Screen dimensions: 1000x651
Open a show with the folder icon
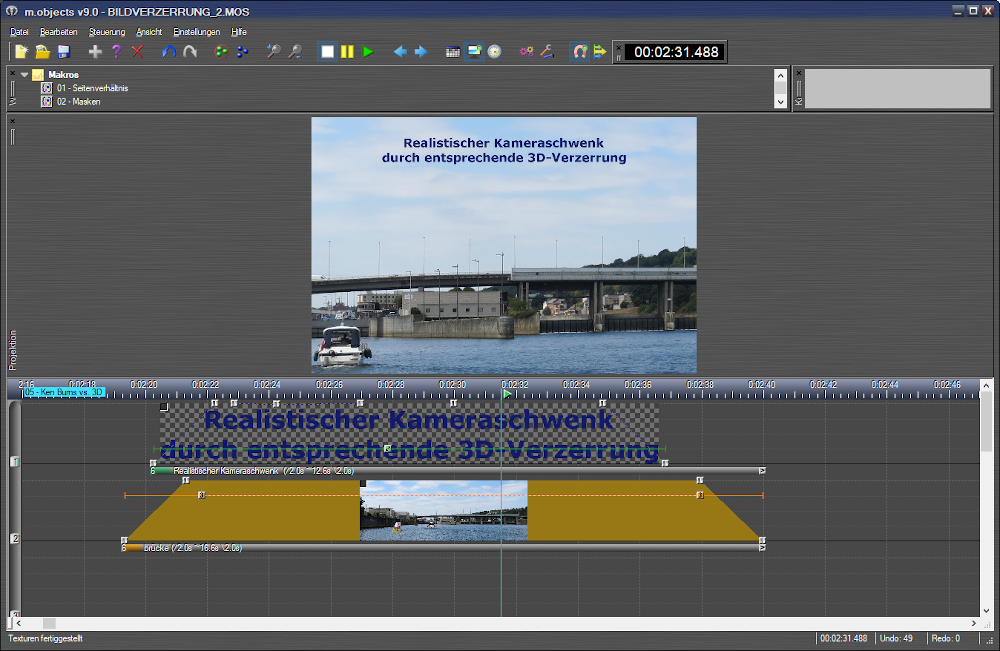(42, 51)
